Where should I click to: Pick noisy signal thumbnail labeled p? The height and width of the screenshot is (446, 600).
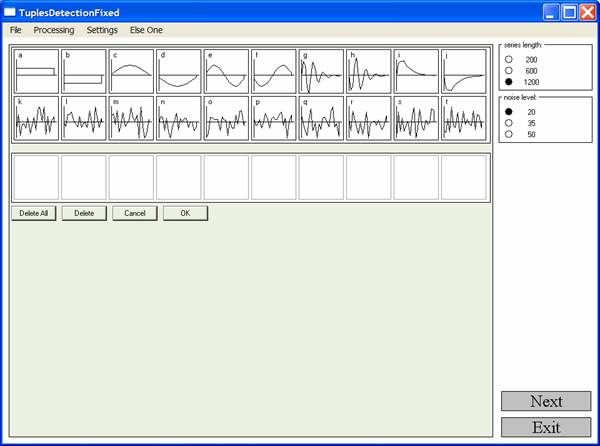pyautogui.click(x=274, y=118)
